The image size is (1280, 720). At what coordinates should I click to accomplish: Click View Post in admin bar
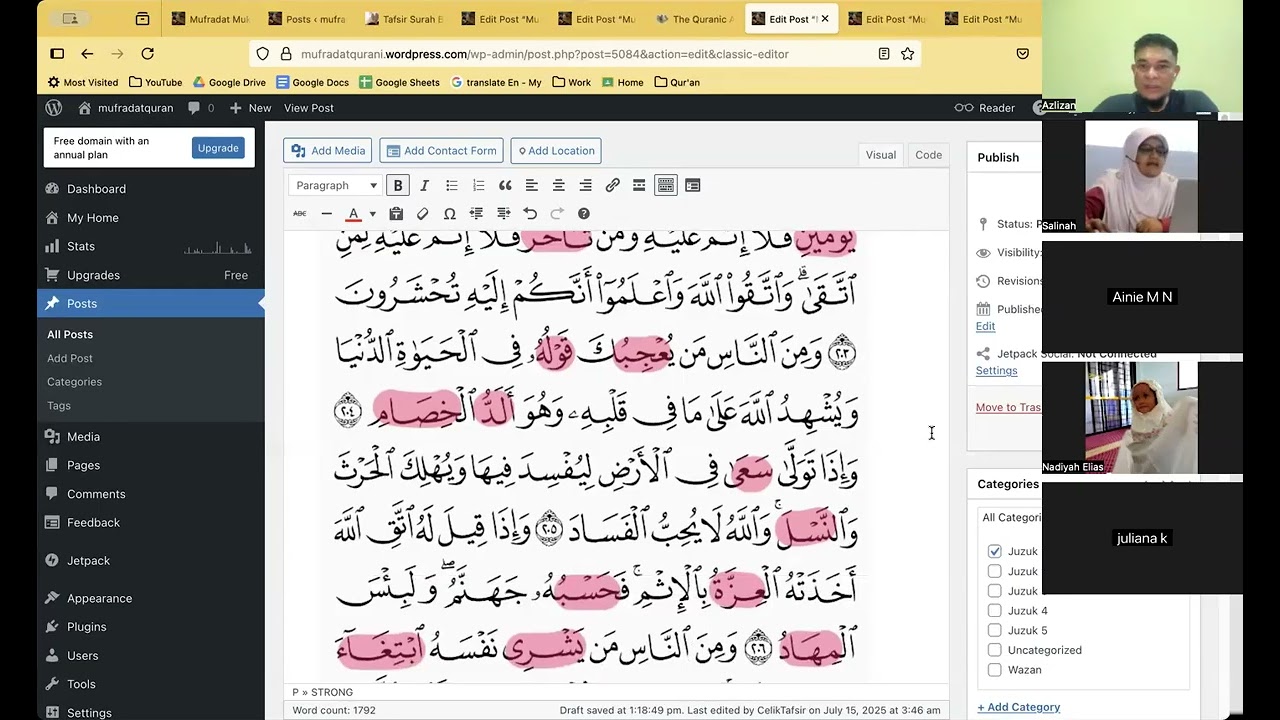[309, 108]
